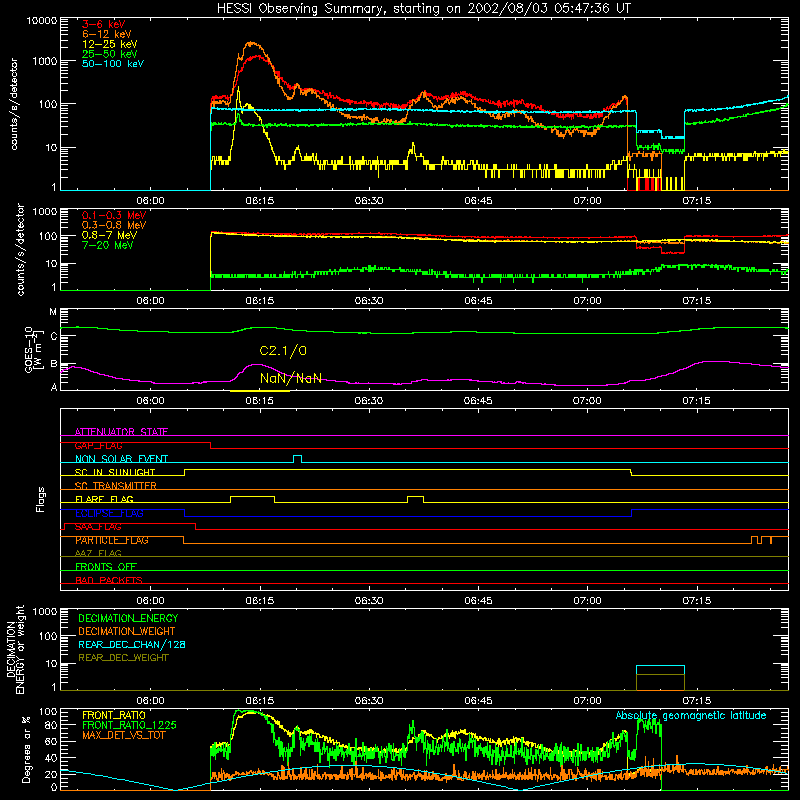Click the yellow flare interval bar under GOES curve

point(260,391)
